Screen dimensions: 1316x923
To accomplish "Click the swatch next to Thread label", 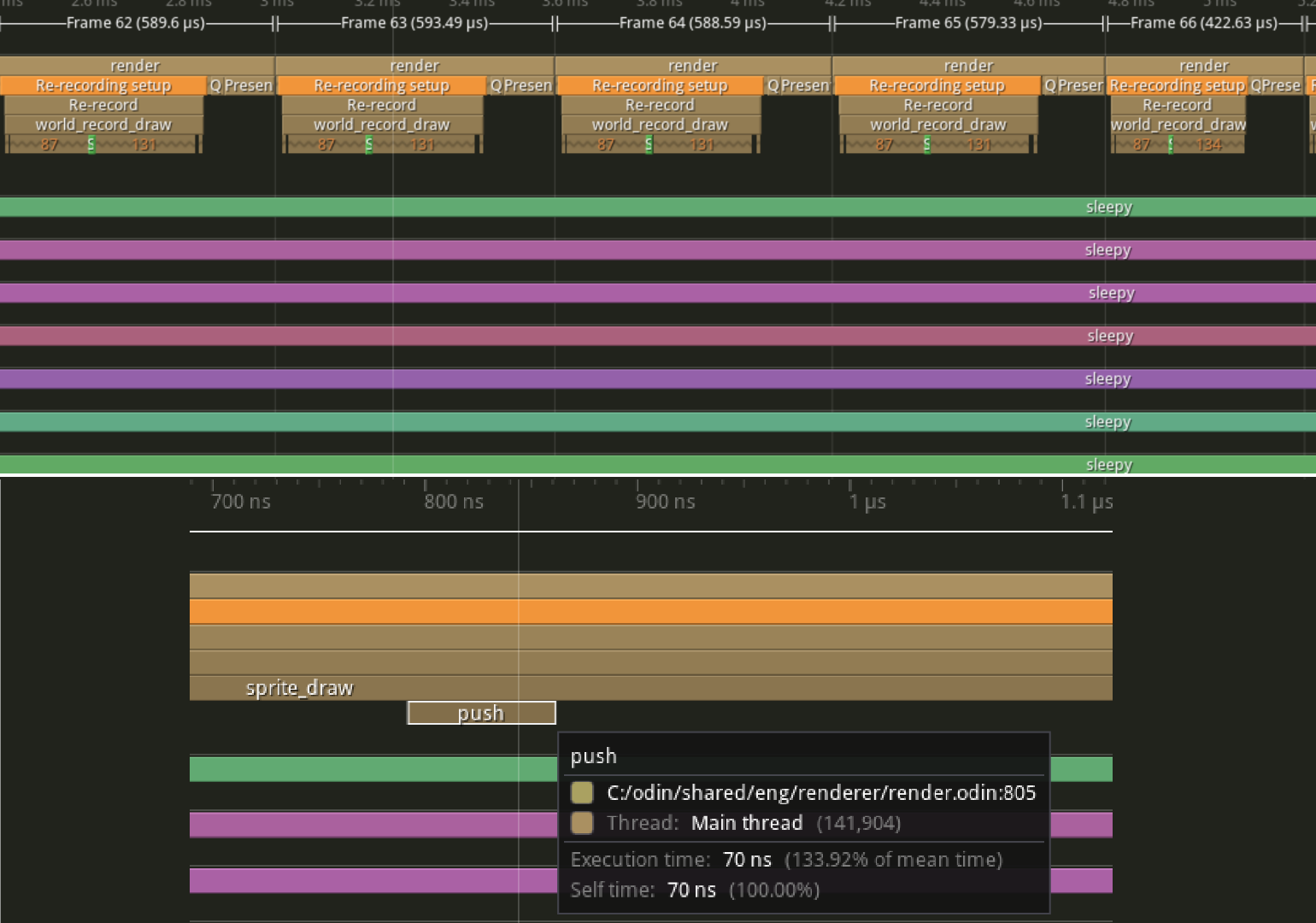I will pyautogui.click(x=582, y=823).
